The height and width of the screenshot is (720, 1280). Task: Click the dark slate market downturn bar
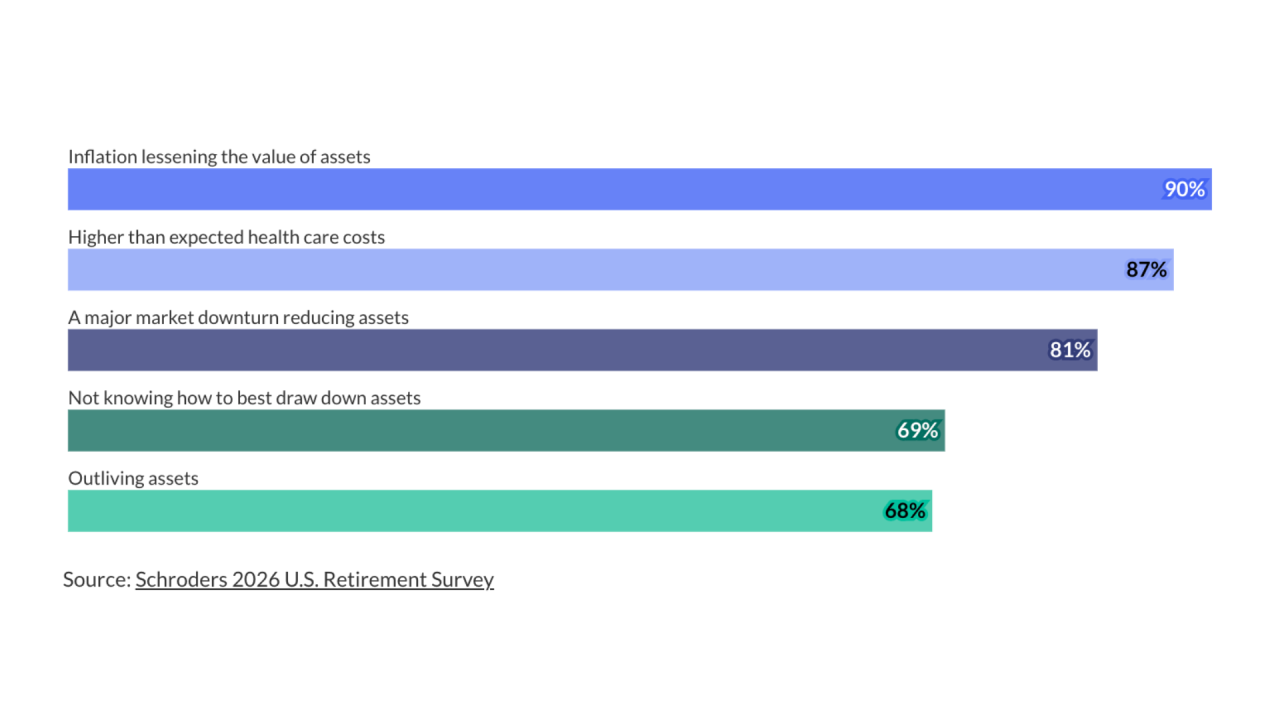(583, 350)
